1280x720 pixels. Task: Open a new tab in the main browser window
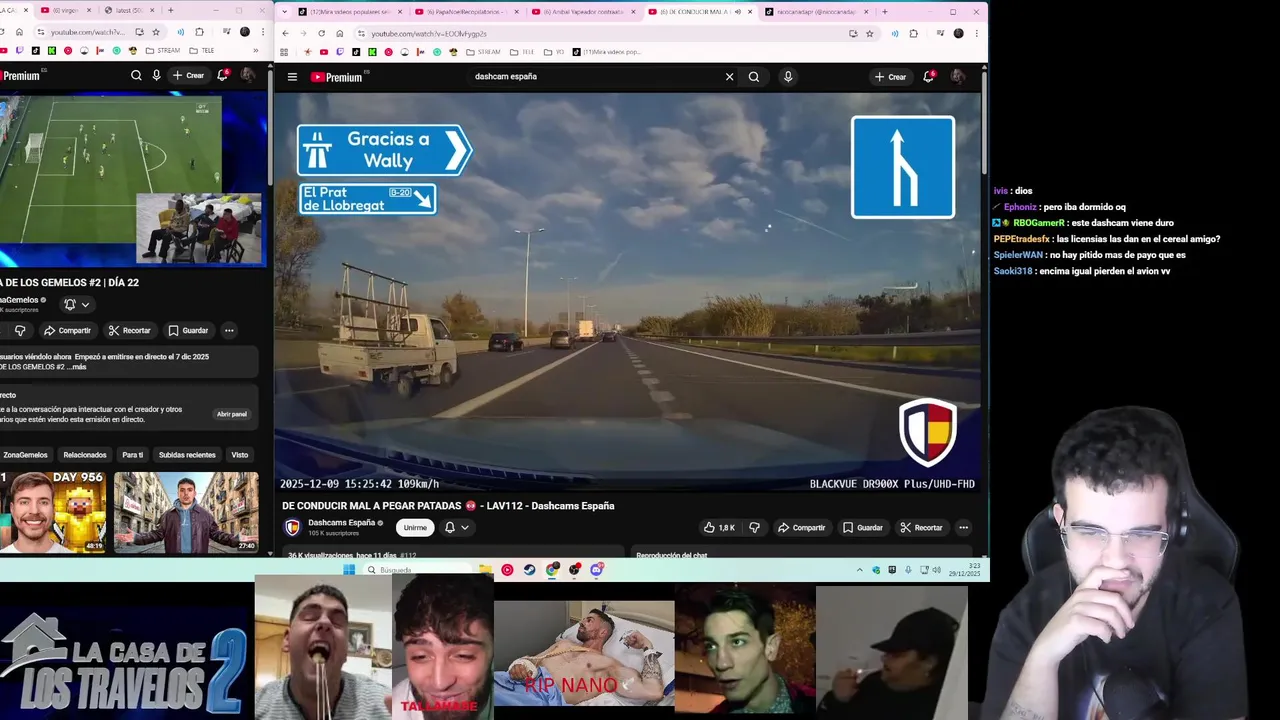884,12
